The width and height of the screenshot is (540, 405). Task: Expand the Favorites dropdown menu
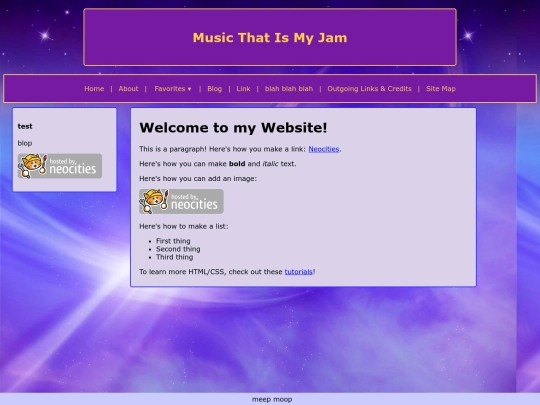click(173, 89)
